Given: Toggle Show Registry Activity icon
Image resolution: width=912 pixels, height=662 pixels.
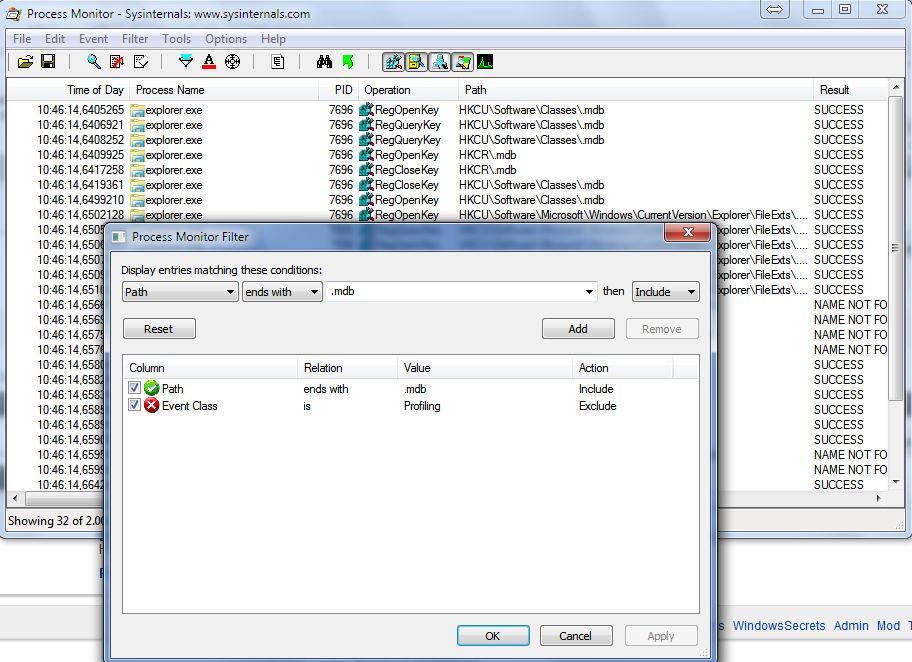Looking at the screenshot, I should point(393,62).
